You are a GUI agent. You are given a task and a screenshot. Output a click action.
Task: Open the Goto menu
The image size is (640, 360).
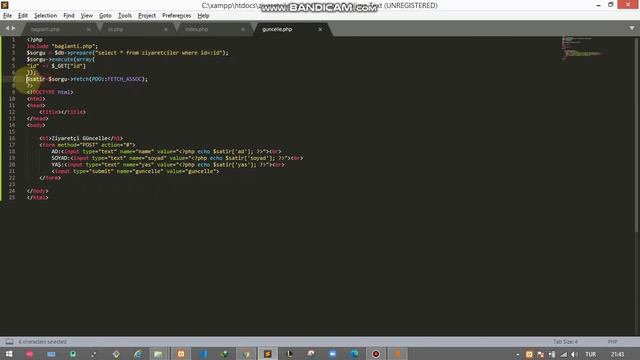(105, 16)
